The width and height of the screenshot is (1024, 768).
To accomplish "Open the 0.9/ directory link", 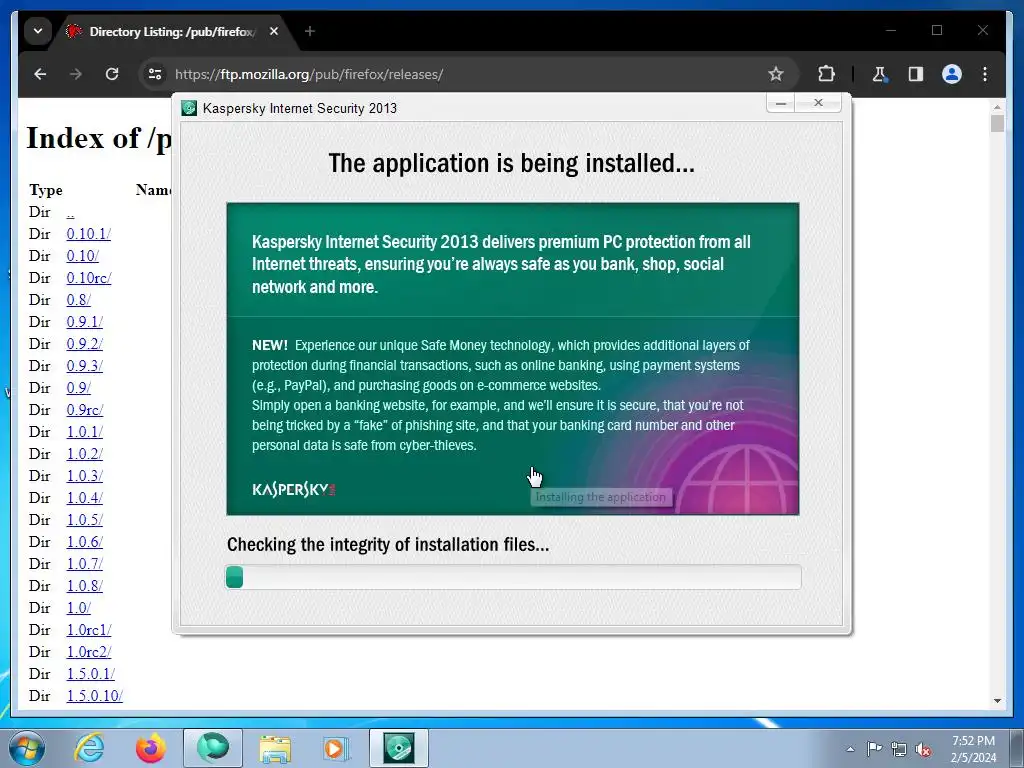I will (78, 388).
